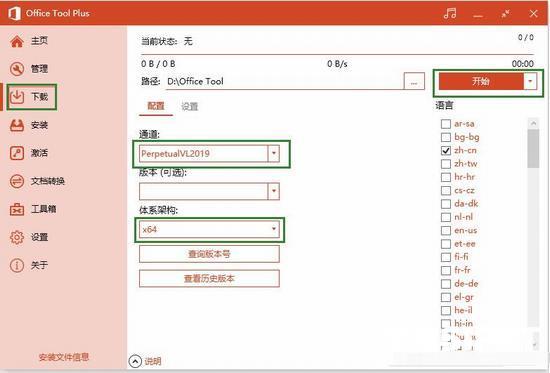
Task: Expand the arrow next to 开始 button
Action: pyautogui.click(x=530, y=81)
